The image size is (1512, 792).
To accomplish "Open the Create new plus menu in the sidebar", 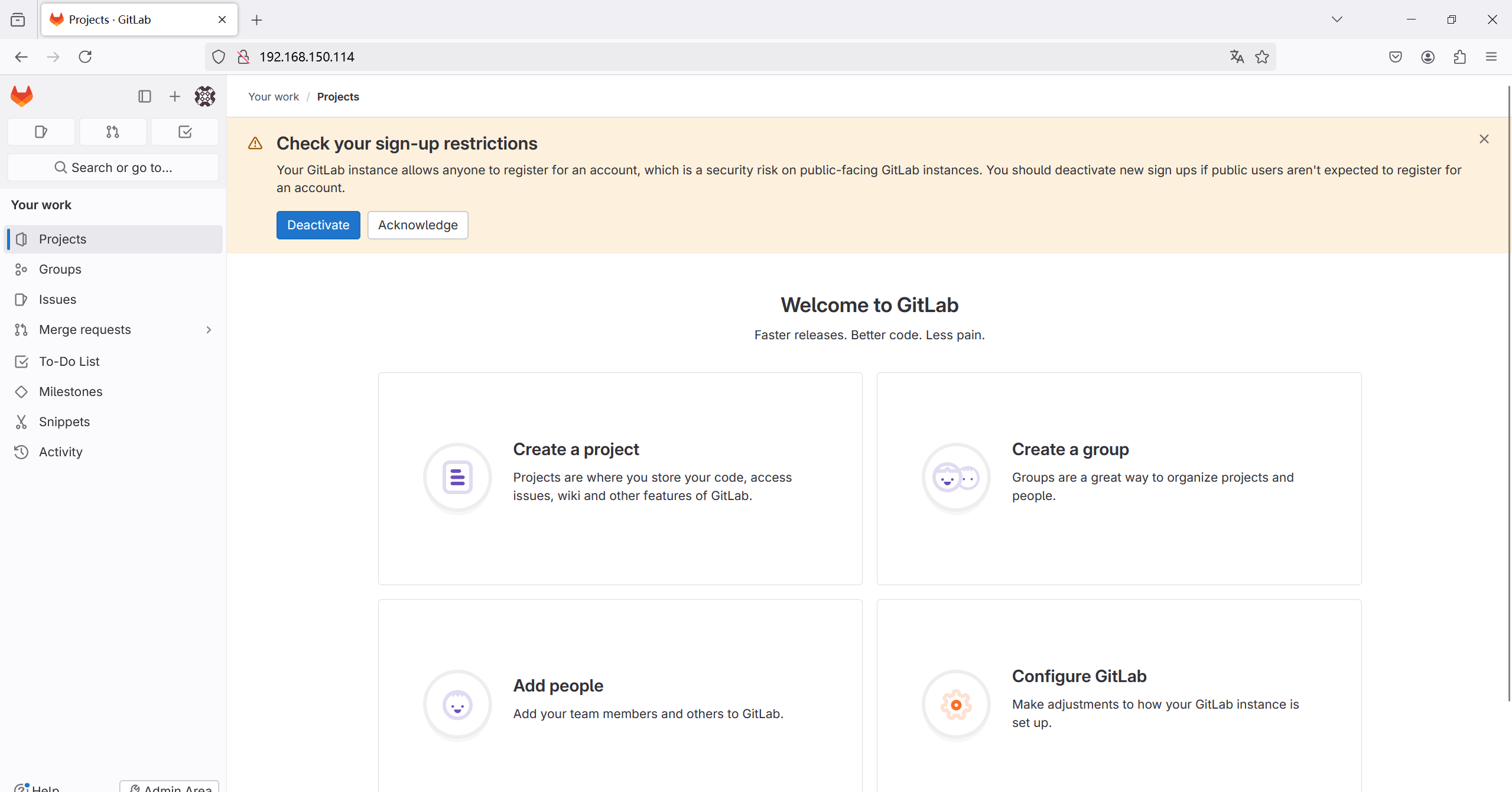I will click(175, 96).
